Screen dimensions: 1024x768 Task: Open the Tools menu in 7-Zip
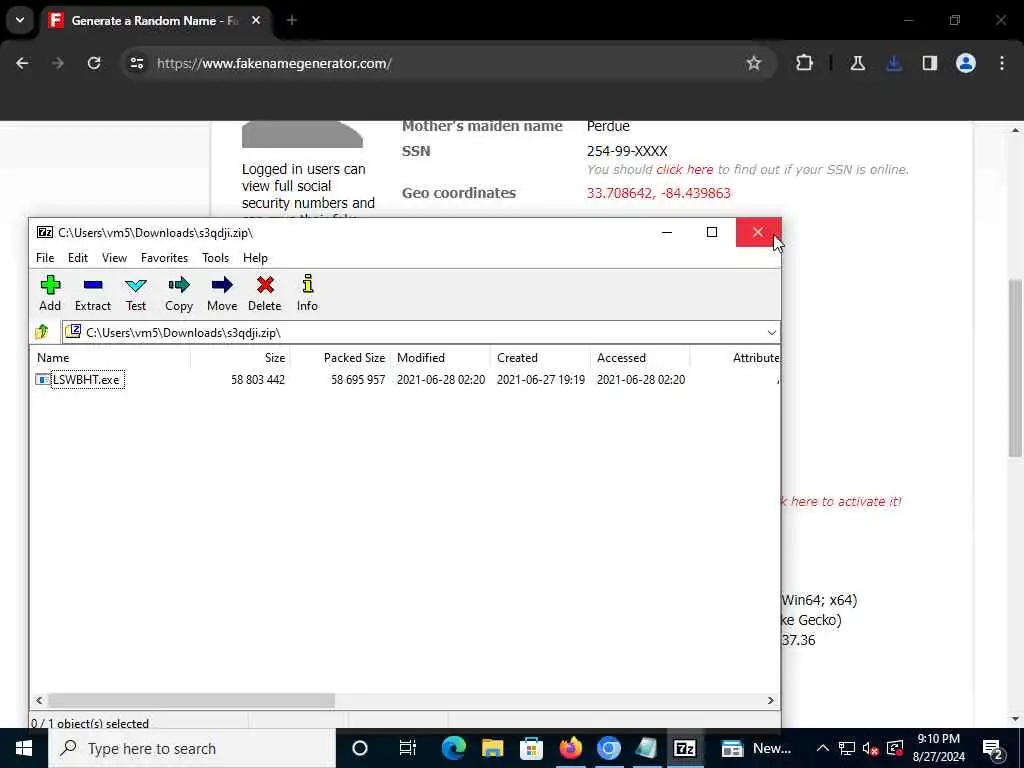(x=216, y=258)
